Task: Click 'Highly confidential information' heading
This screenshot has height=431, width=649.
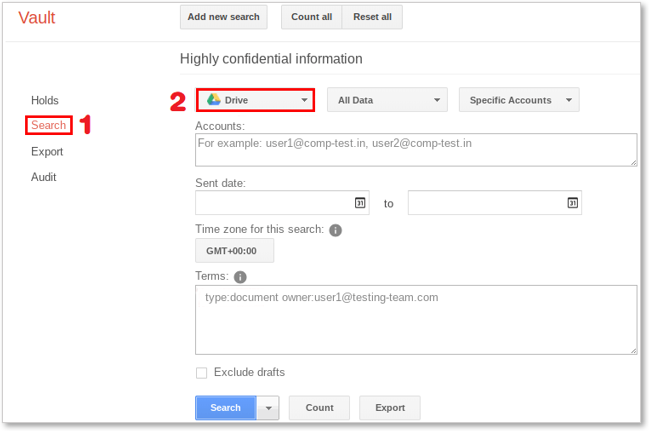Action: click(x=271, y=59)
